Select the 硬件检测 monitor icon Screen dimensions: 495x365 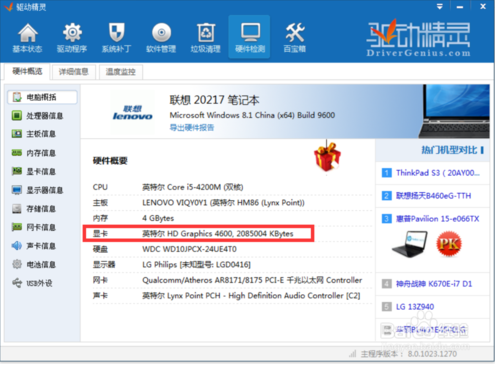point(250,37)
